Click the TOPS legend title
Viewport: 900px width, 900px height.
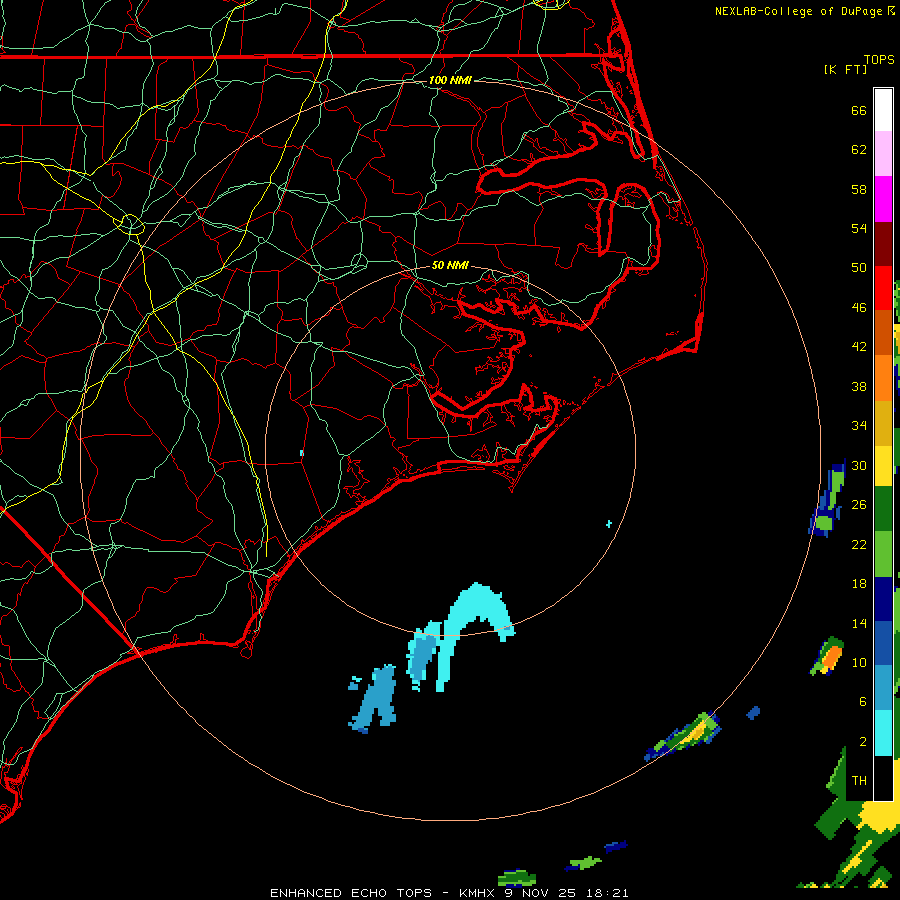coord(879,59)
